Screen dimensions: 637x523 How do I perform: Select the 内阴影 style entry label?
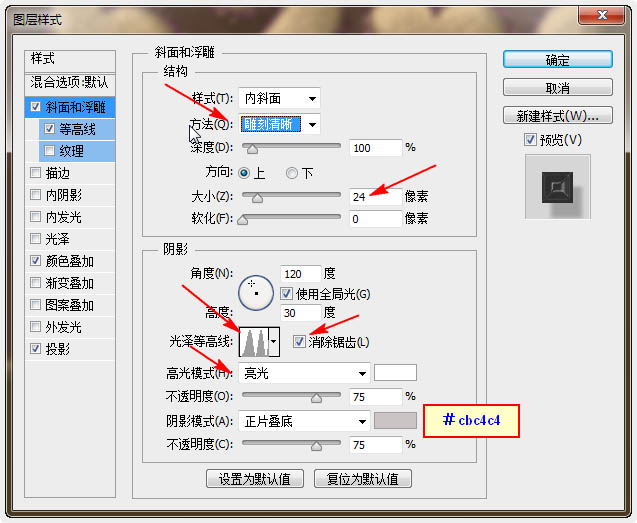[x=63, y=195]
